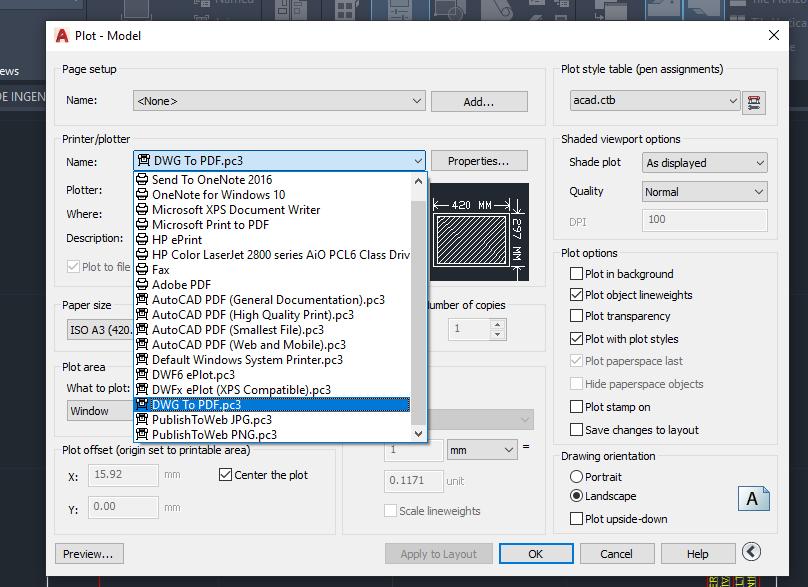The image size is (808, 587).
Task: Click the Add... page setup button
Action: pyautogui.click(x=479, y=102)
